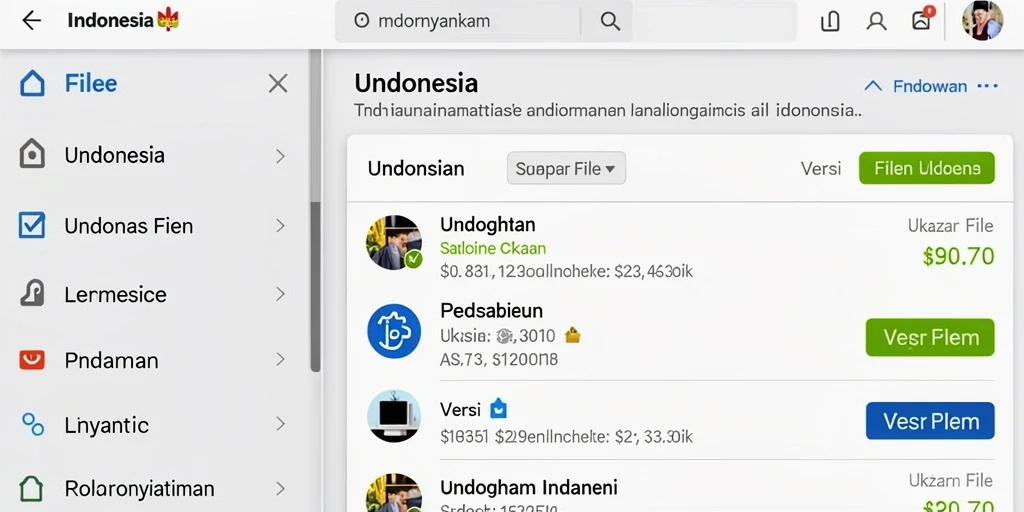This screenshot has width=1024, height=512.
Task: Open the profile avatar photo
Action: click(x=983, y=21)
